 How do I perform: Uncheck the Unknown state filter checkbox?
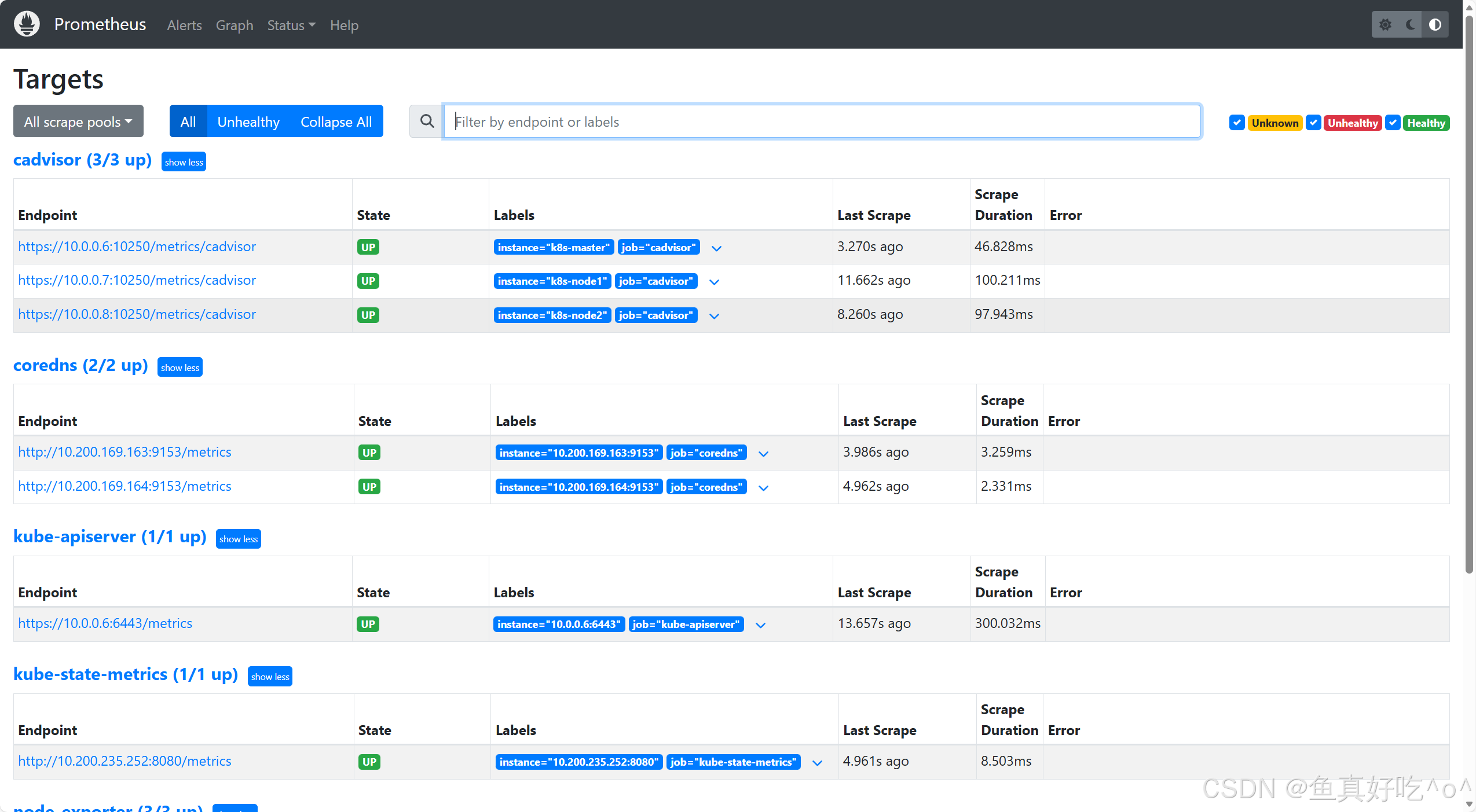[x=1237, y=123]
